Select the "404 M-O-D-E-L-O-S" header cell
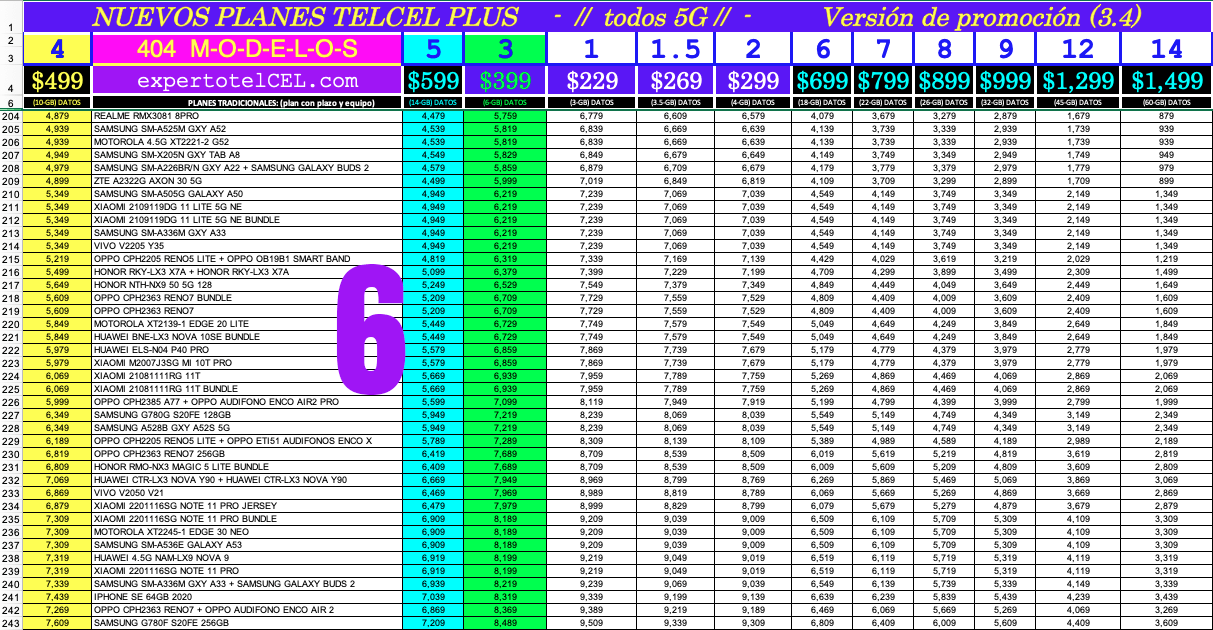 tap(247, 49)
